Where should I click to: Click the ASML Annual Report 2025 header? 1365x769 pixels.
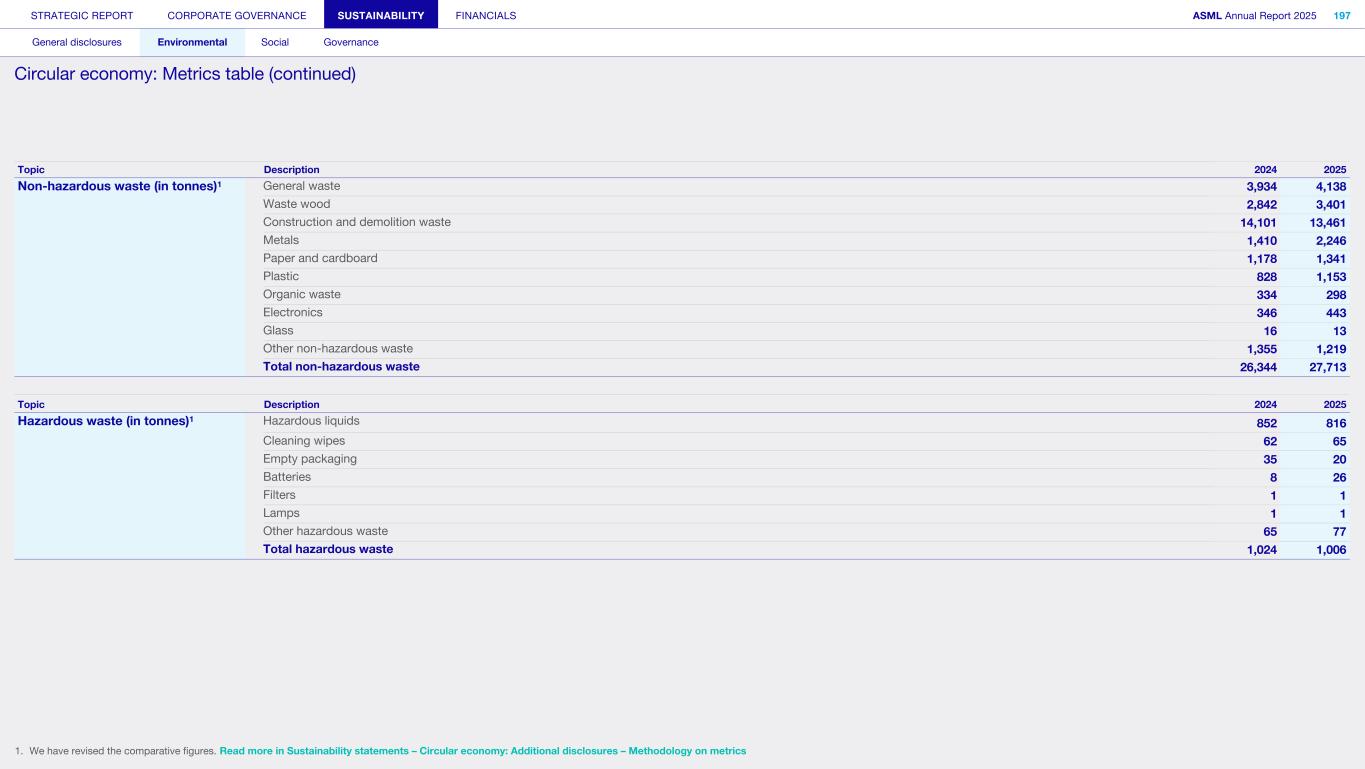[x=1254, y=15]
